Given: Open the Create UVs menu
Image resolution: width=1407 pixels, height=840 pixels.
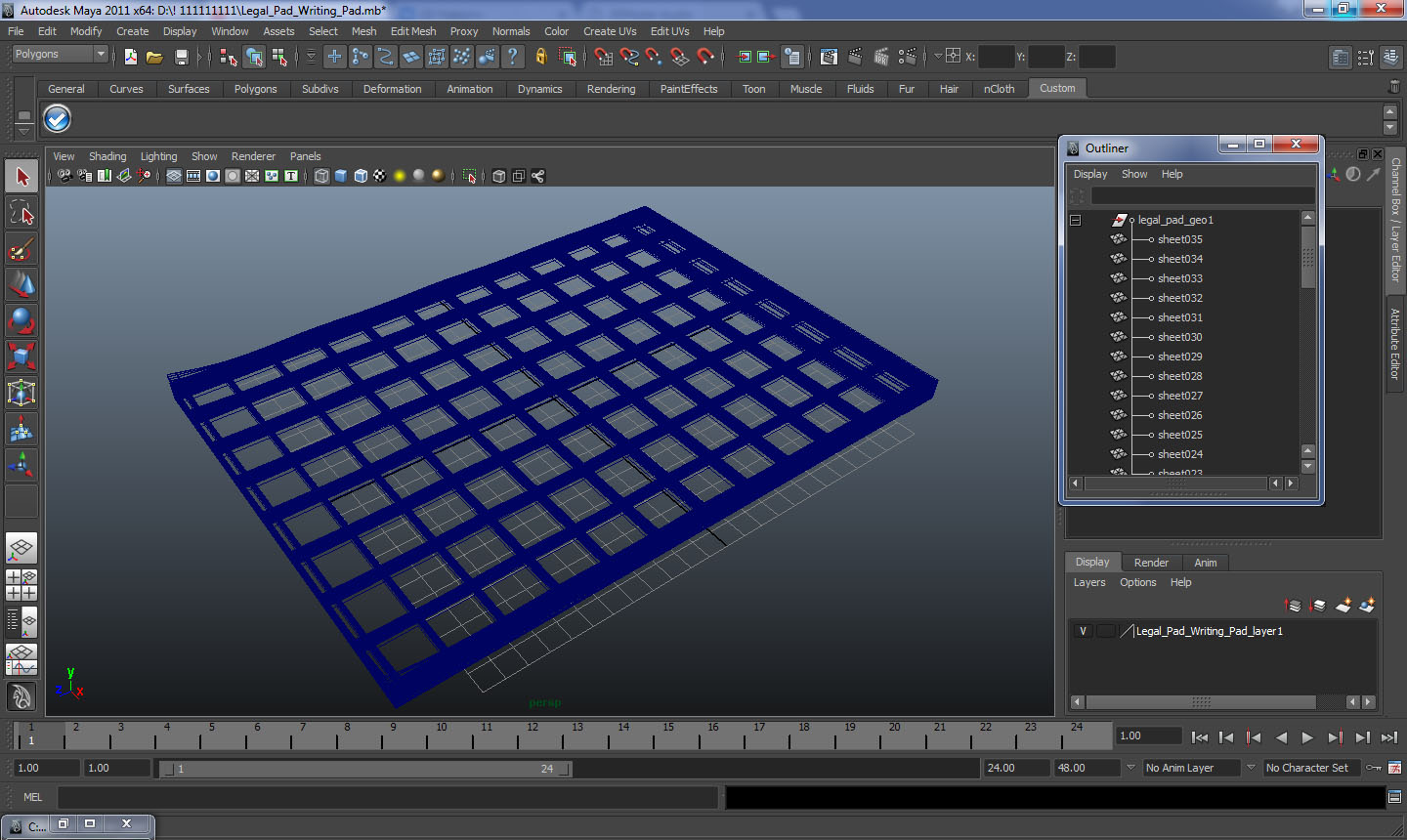Looking at the screenshot, I should tap(610, 31).
